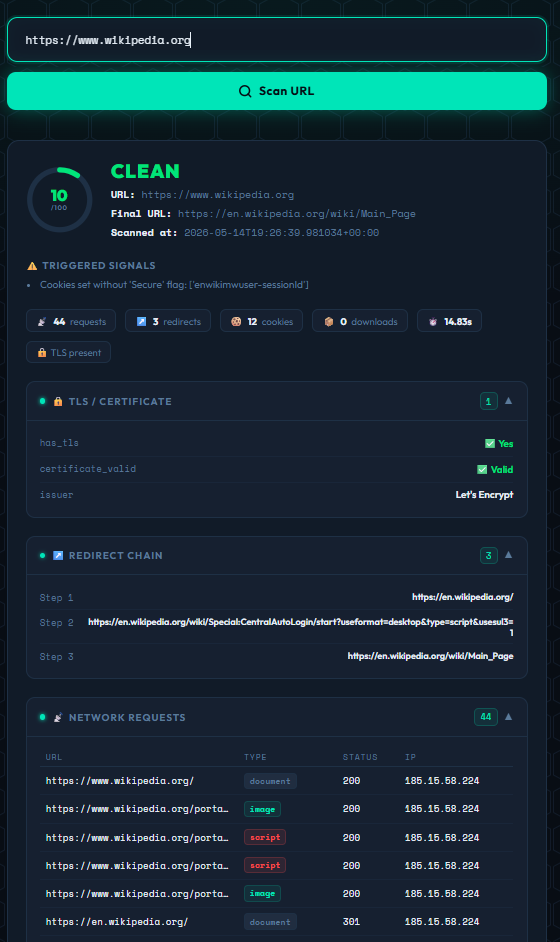The width and height of the screenshot is (560, 942).
Task: Open the Final URL en.wikipedia.org Main_Page
Action: [297, 214]
